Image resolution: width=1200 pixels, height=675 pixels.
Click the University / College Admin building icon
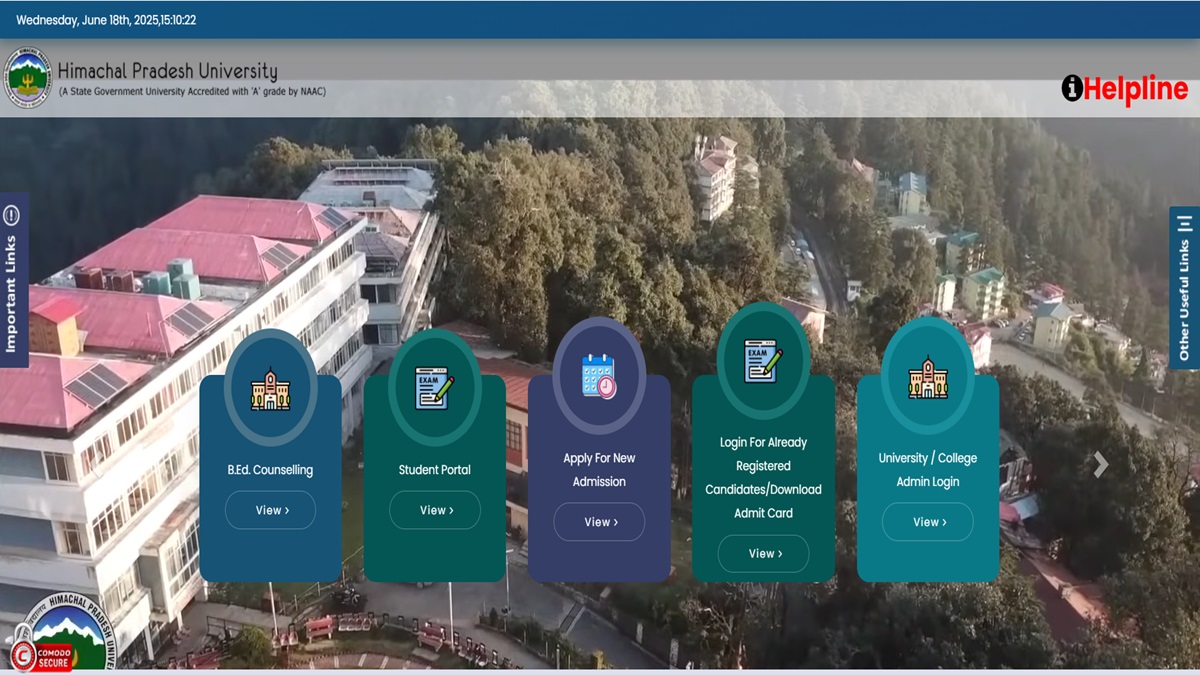tap(928, 376)
